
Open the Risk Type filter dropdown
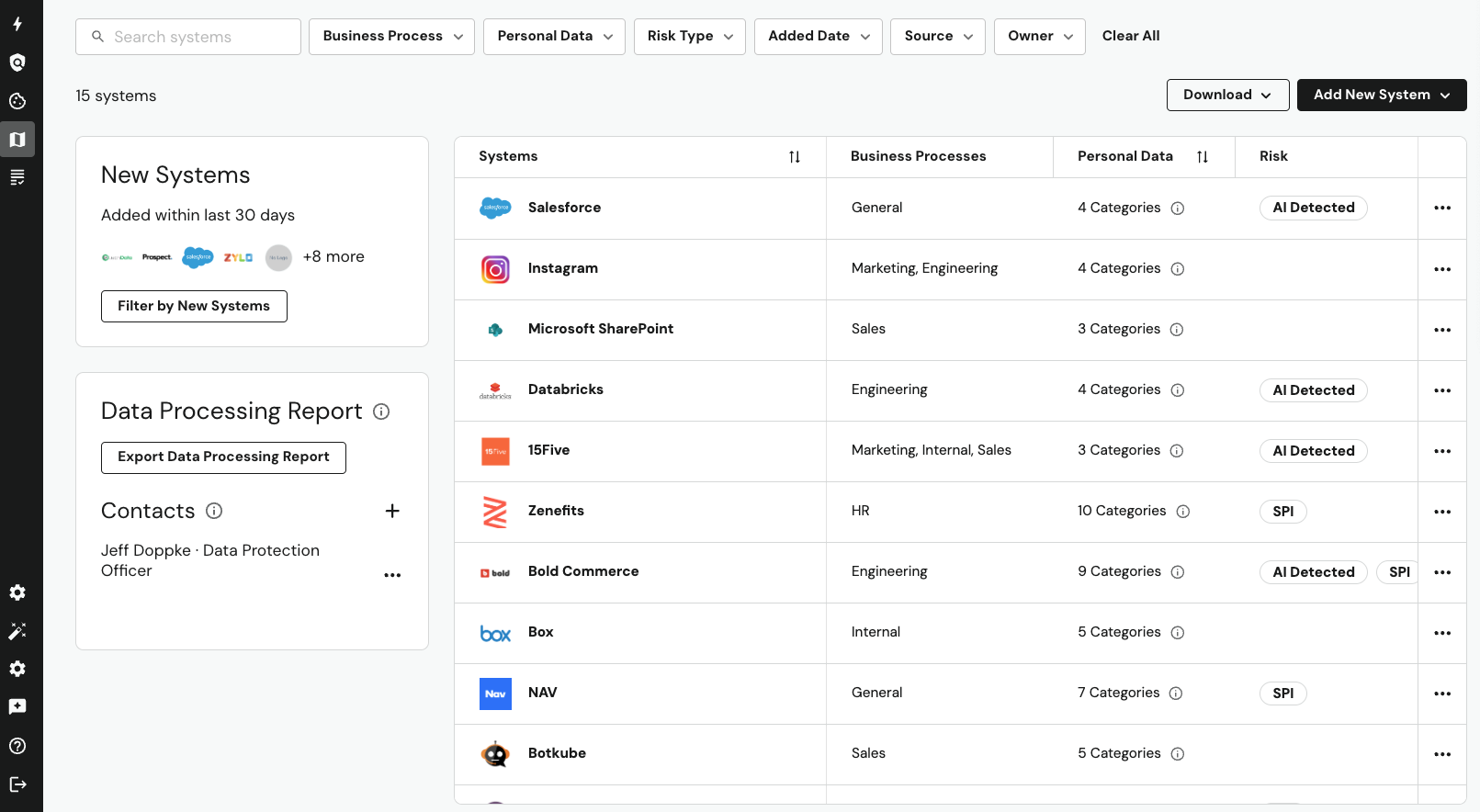click(x=690, y=37)
